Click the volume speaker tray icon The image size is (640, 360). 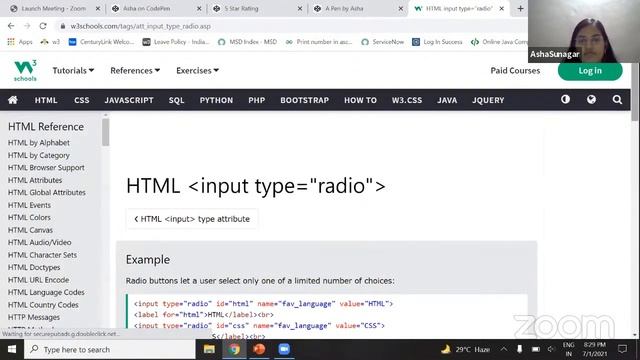[551, 349]
